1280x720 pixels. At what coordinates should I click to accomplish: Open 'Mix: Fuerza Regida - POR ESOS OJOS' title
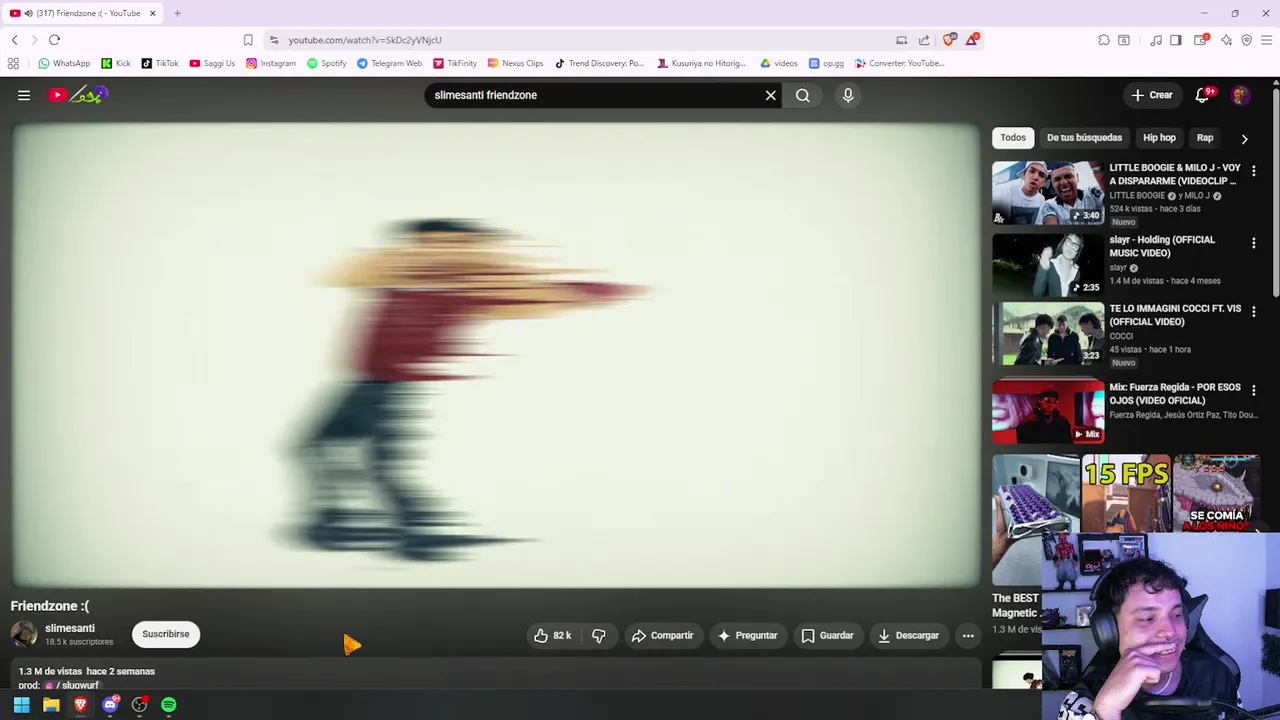click(1175, 393)
